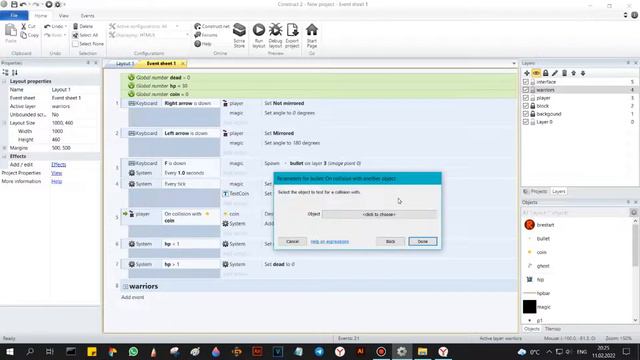
Task: Click the Debug layout bug icon
Action: click(275, 35)
